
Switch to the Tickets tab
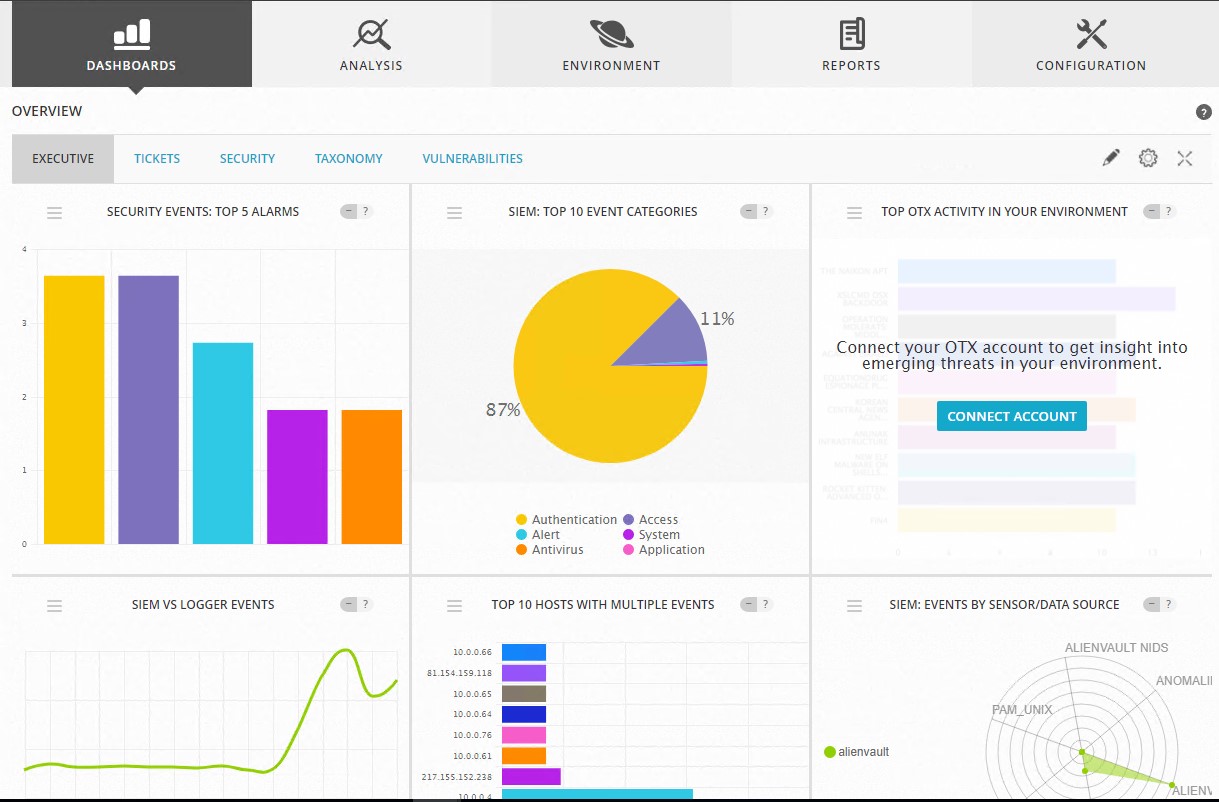click(x=157, y=159)
